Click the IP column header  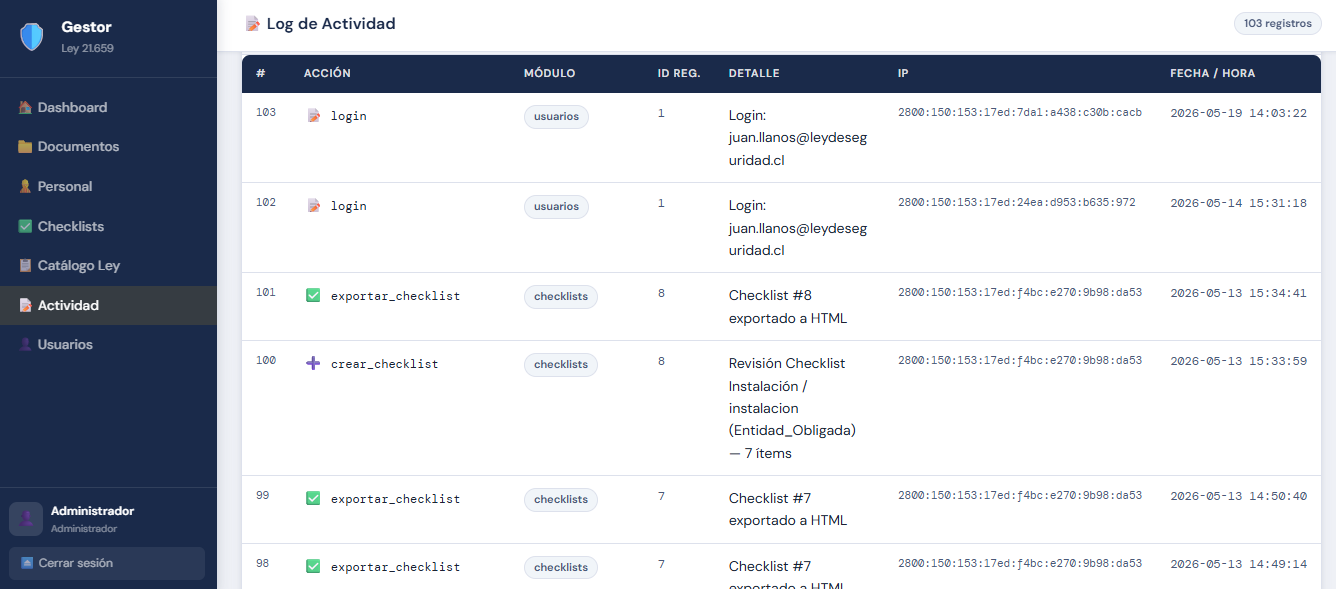903,74
